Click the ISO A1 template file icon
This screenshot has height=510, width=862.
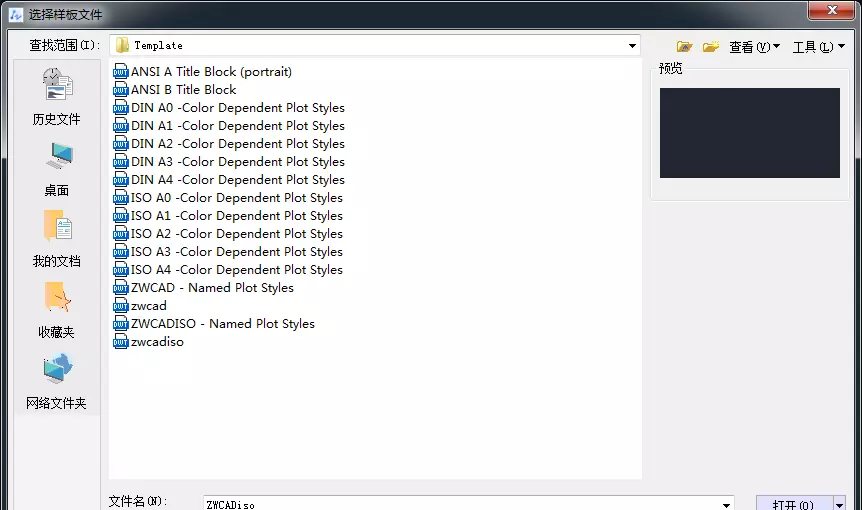[x=120, y=216]
